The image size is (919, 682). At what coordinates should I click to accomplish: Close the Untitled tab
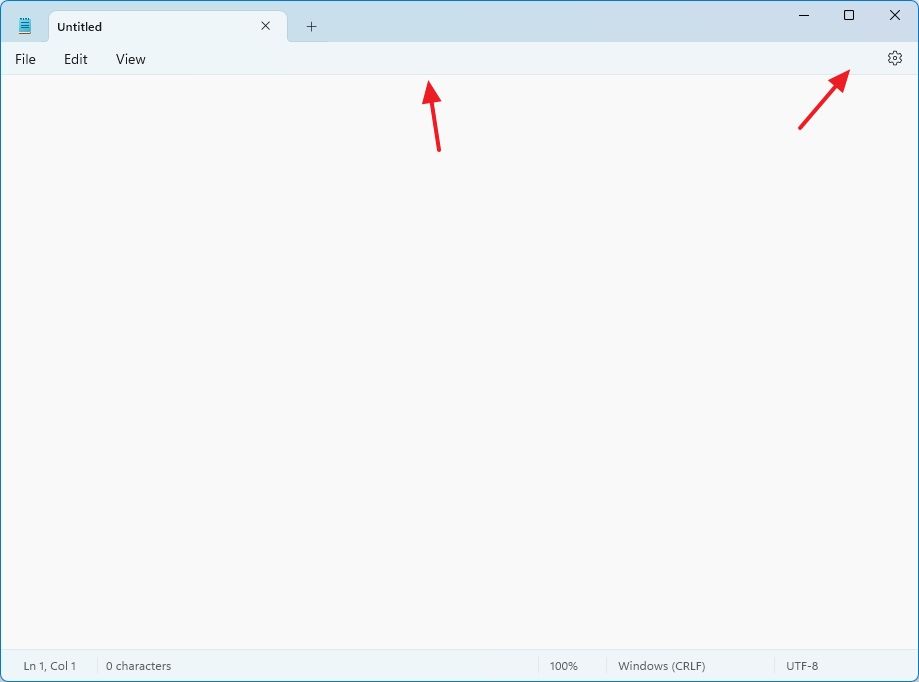[265, 26]
